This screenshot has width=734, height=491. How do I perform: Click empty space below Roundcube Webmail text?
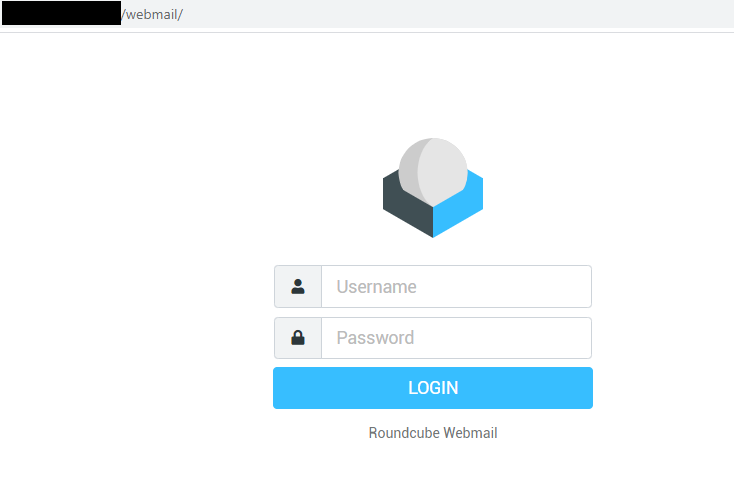433,470
